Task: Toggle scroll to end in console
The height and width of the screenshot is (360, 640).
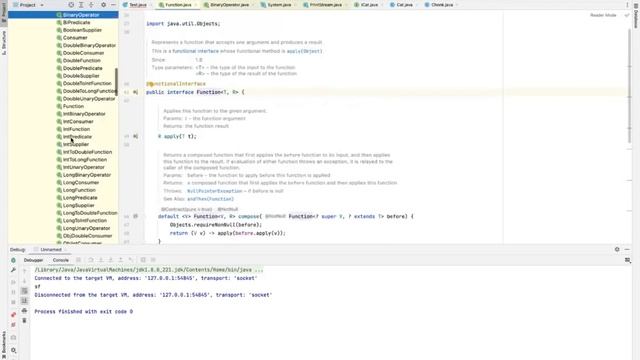Action: coord(24,301)
